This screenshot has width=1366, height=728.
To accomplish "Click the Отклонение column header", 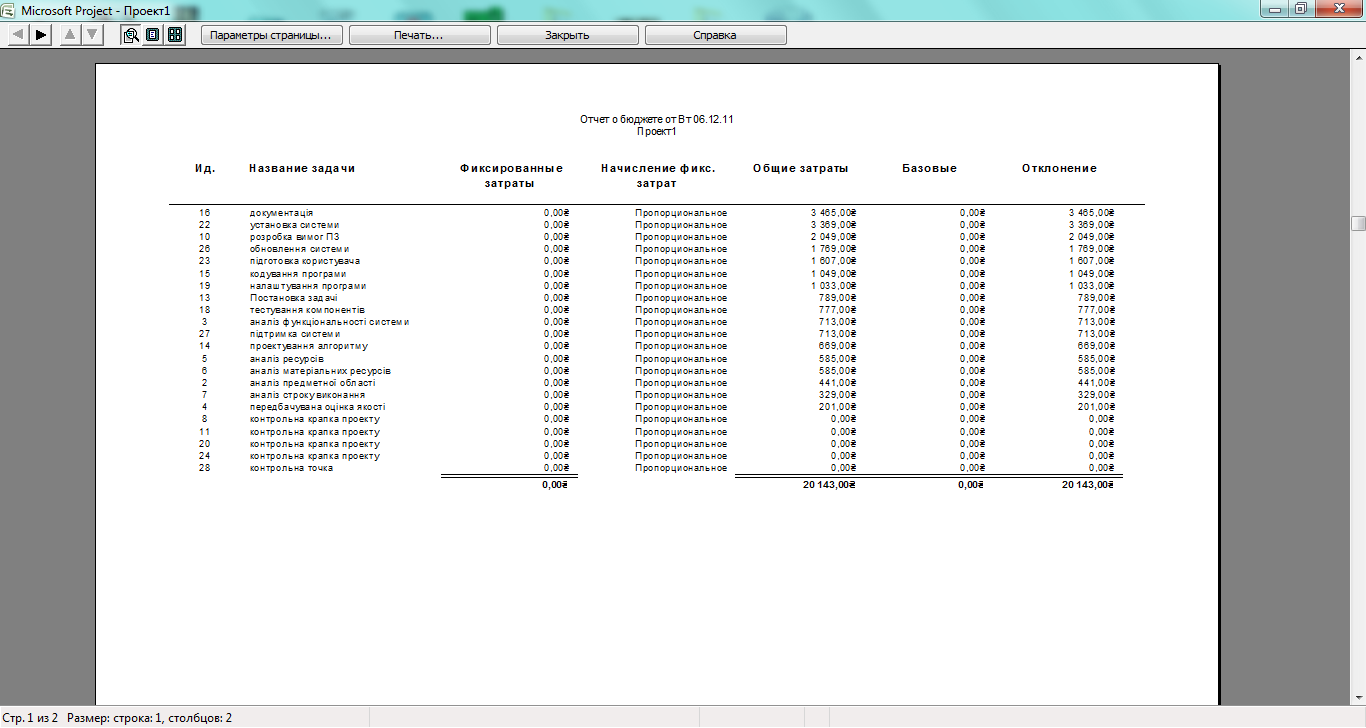I will [1059, 168].
